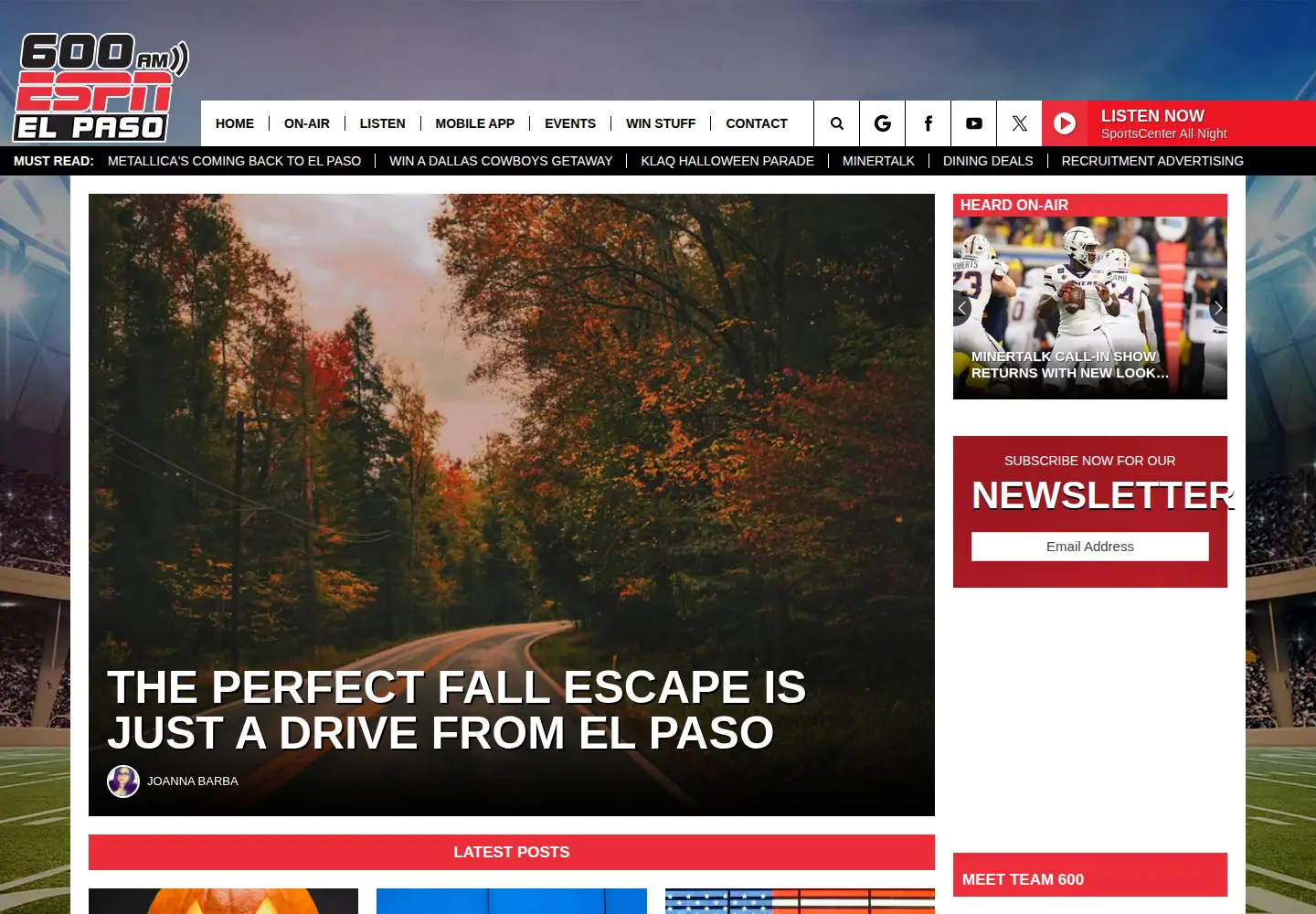
Task: Click the Latest Posts header
Action: coord(512,852)
